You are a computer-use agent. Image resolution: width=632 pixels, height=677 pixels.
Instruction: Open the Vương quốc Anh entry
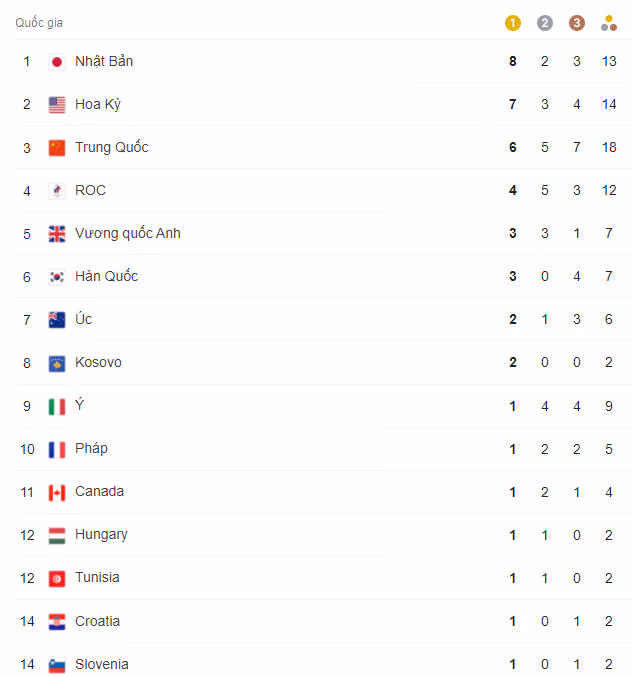point(128,233)
